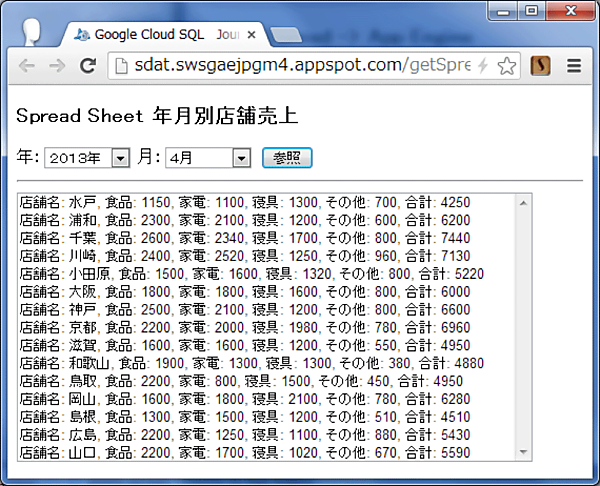Open the year dropdown showing 2013年
Image resolution: width=600 pixels, height=486 pixels.
point(88,158)
